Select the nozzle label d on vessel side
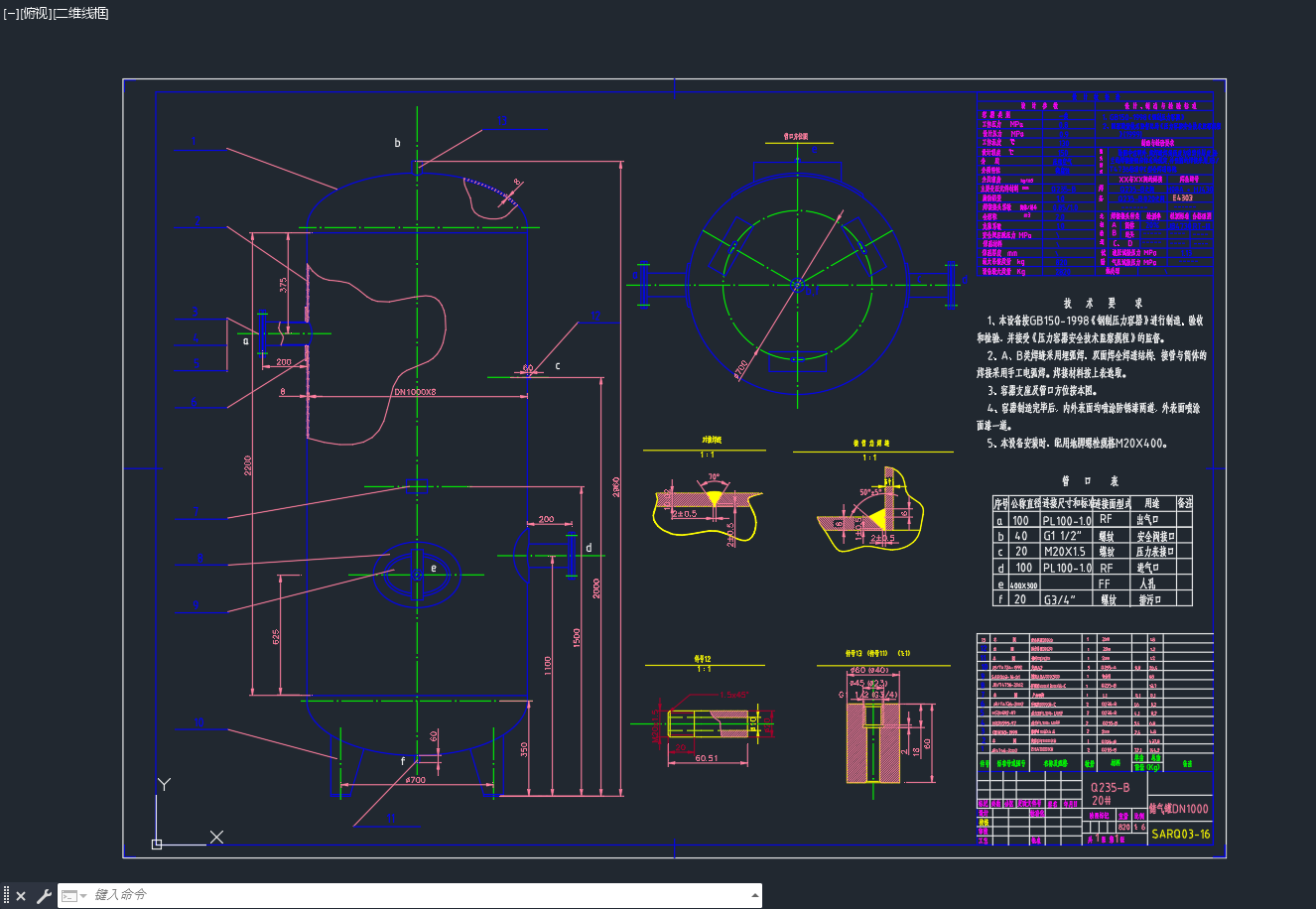The width and height of the screenshot is (1316, 909). point(589,548)
